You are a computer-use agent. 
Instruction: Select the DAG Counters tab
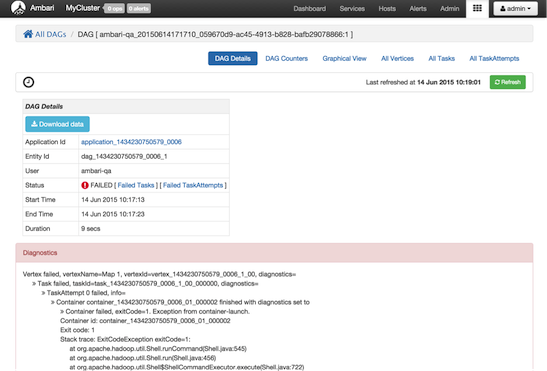coord(286,59)
